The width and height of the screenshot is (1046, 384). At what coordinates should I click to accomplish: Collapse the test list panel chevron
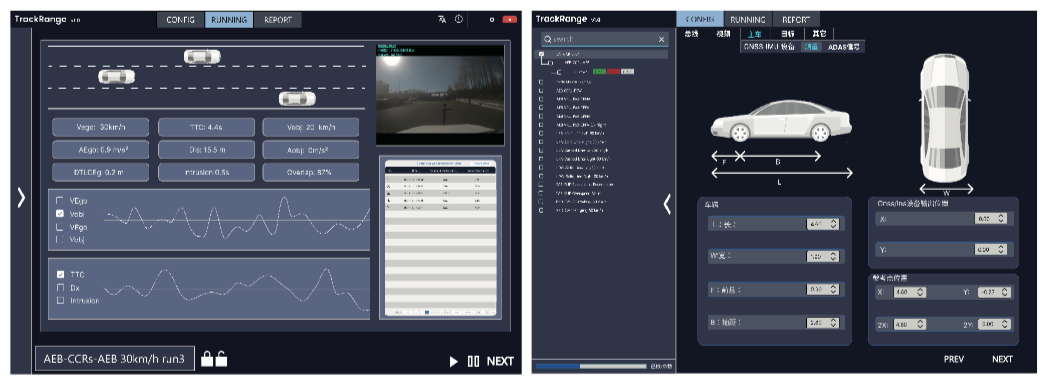coord(666,204)
